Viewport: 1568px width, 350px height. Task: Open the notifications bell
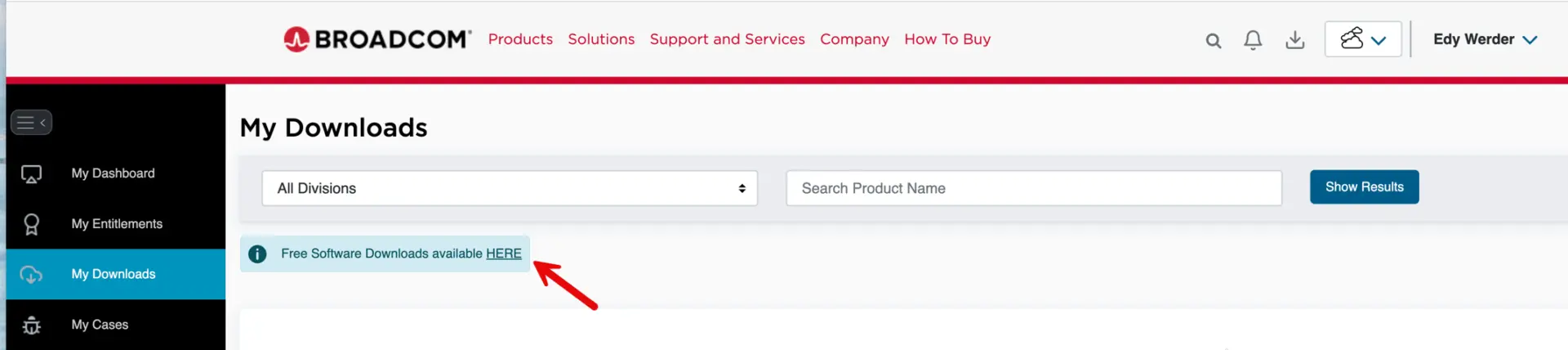point(1253,40)
